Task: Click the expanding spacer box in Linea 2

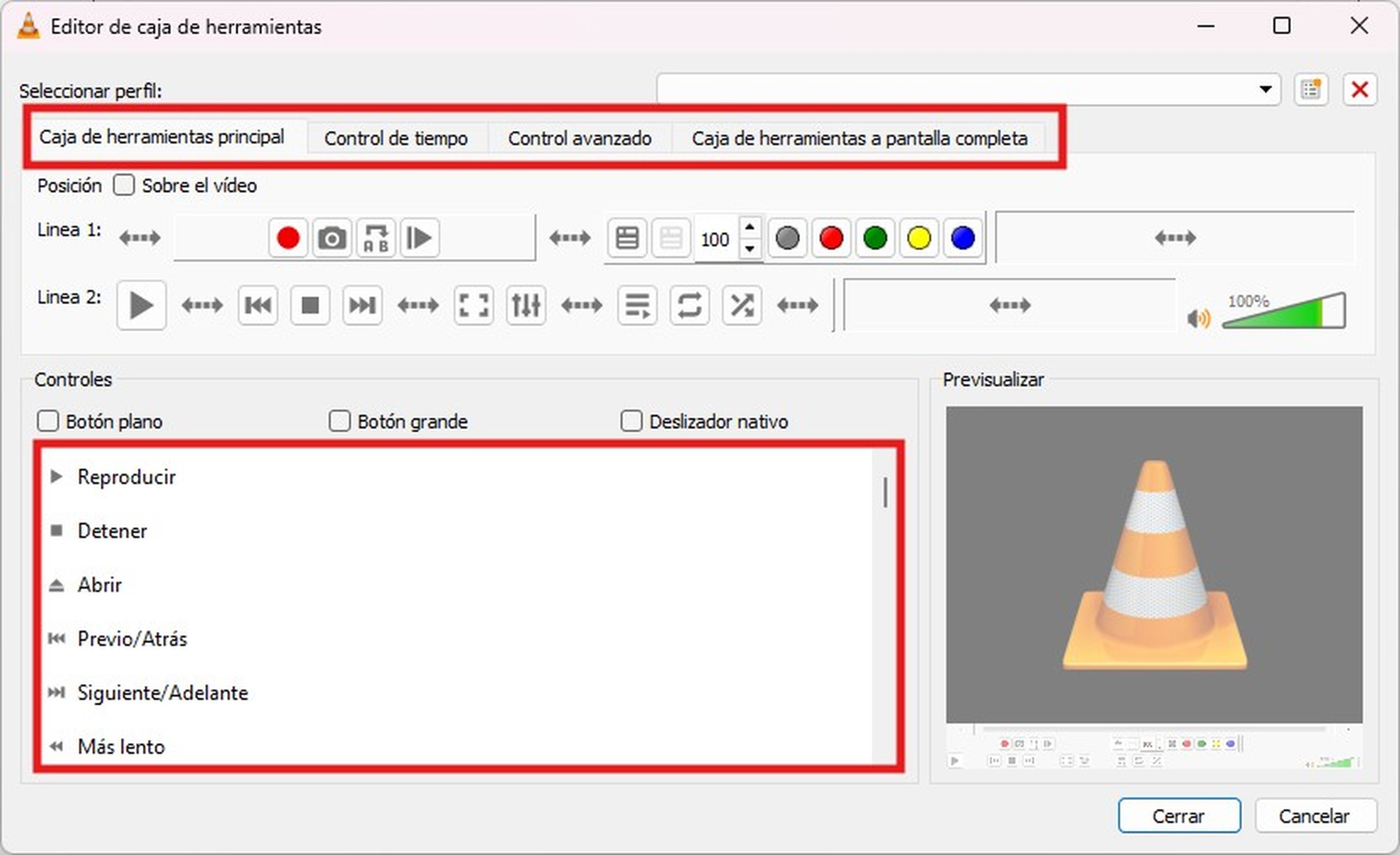Action: [1010, 305]
